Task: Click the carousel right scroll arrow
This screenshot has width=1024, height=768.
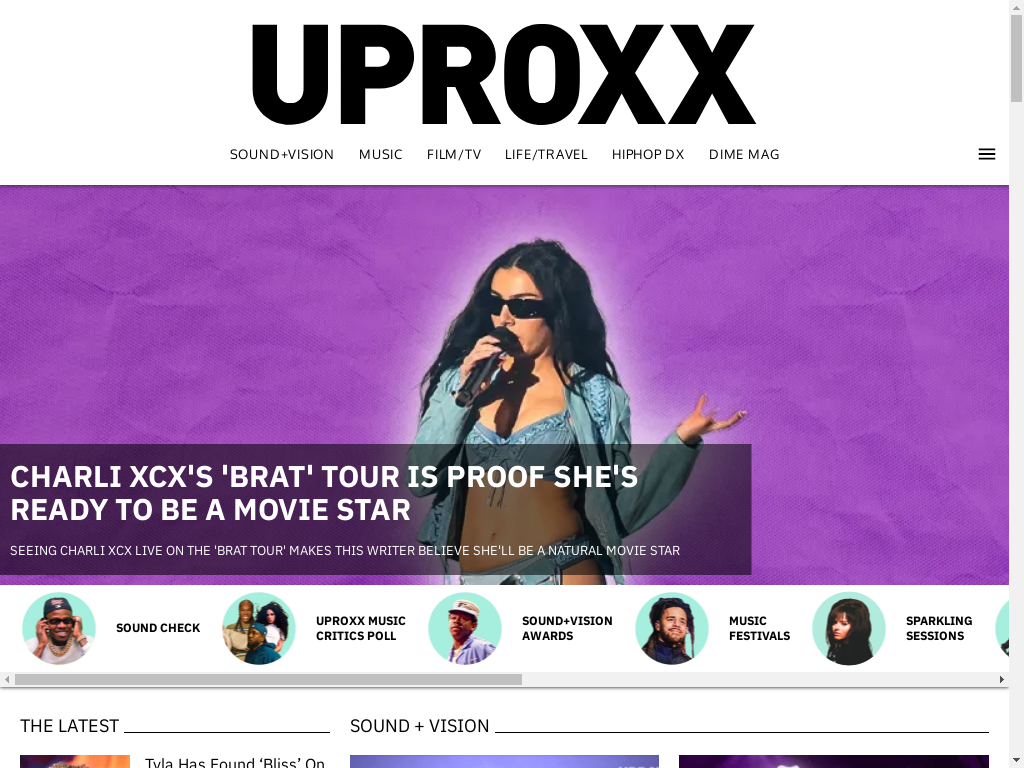Action: tap(1002, 679)
